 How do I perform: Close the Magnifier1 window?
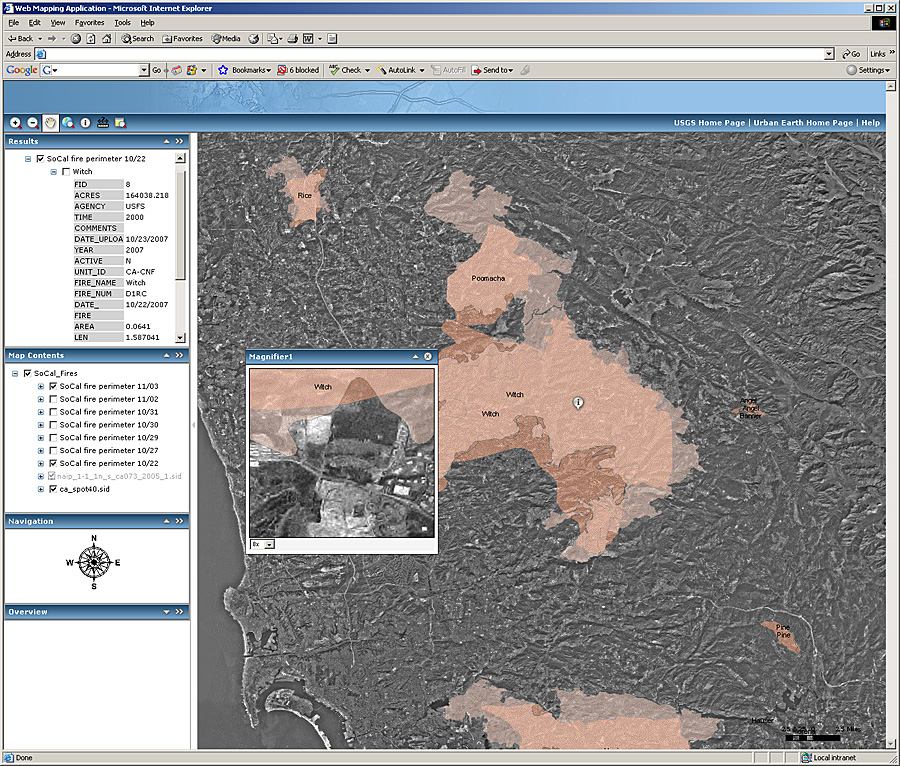[x=428, y=356]
